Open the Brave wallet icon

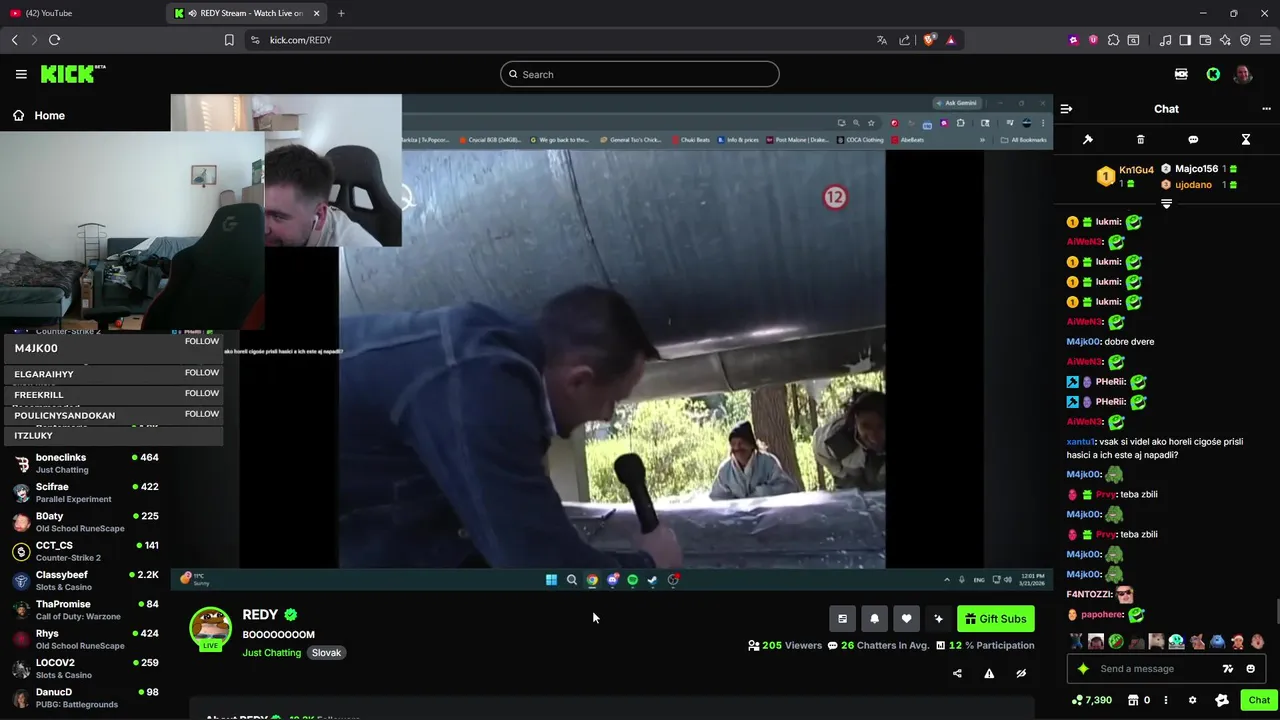tap(1205, 40)
